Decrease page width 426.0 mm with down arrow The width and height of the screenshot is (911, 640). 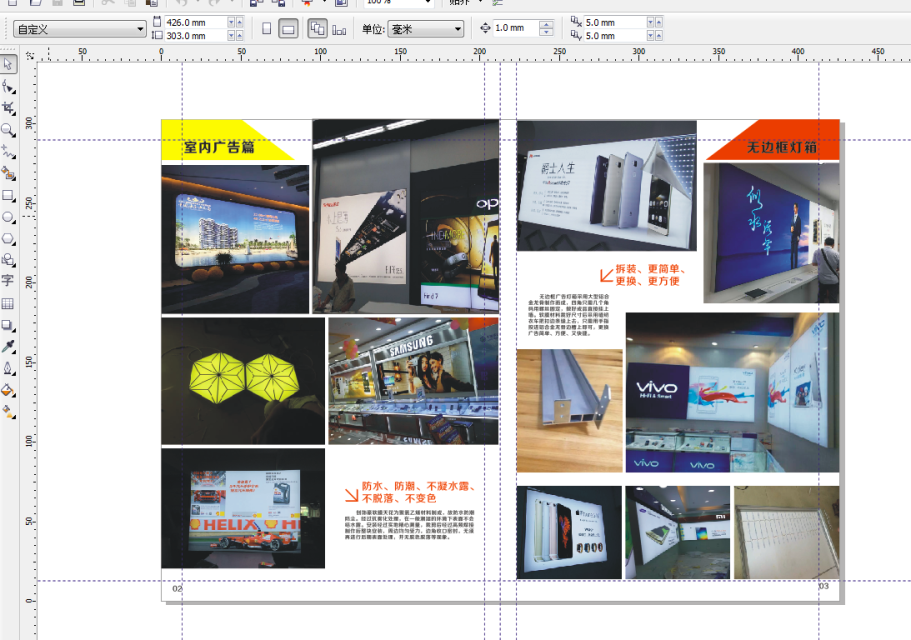[x=231, y=22]
